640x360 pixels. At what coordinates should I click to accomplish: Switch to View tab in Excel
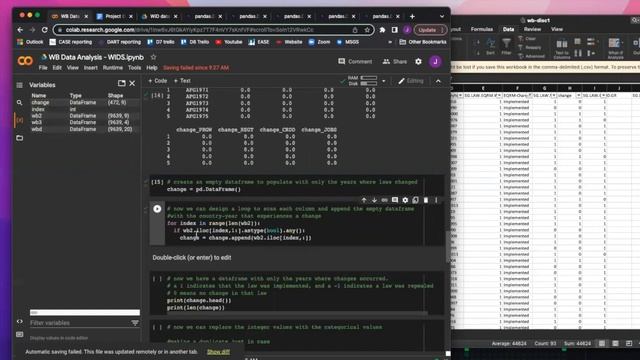click(x=557, y=29)
